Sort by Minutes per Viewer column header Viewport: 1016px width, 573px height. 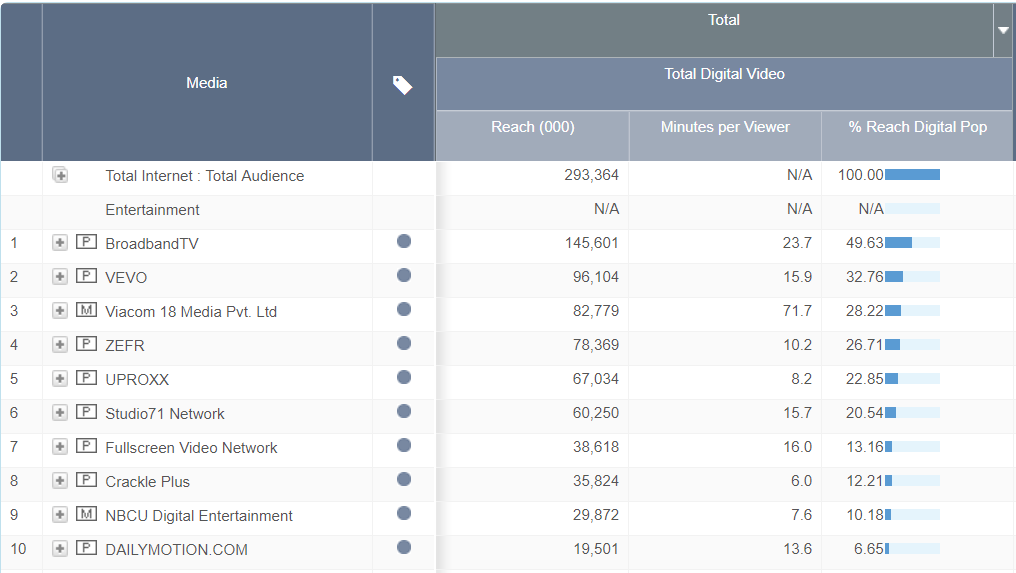725,127
